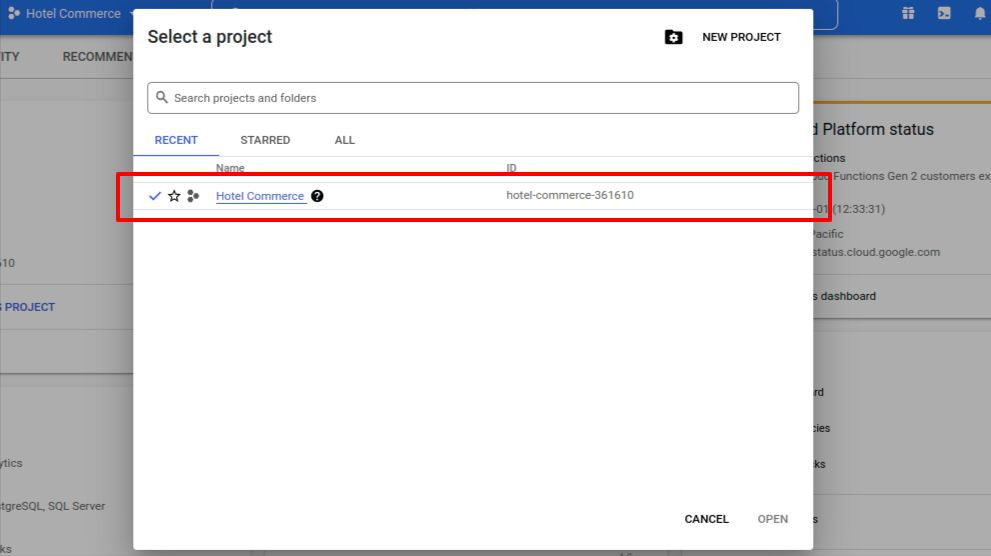991x556 pixels.
Task: Click the Name column header
Action: (230, 168)
